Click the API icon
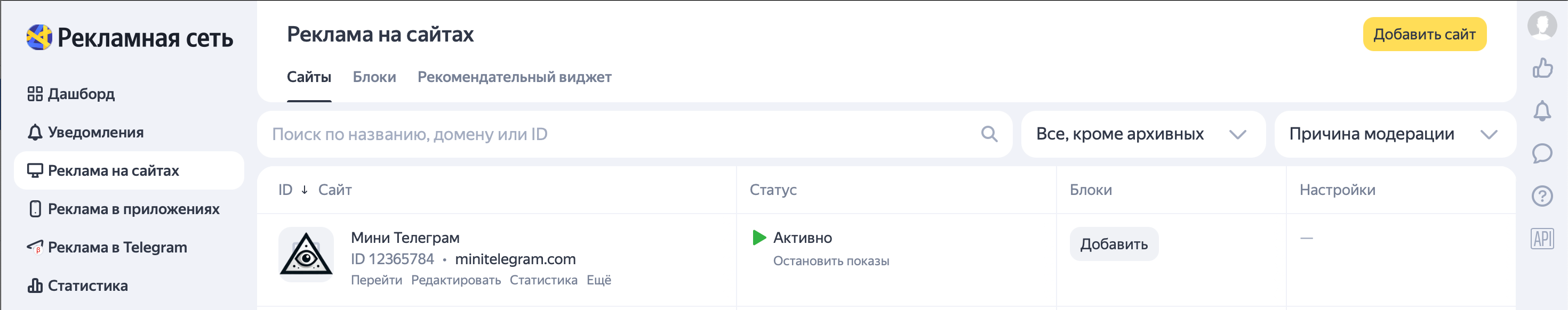The width and height of the screenshot is (1568, 310). pos(1542,239)
